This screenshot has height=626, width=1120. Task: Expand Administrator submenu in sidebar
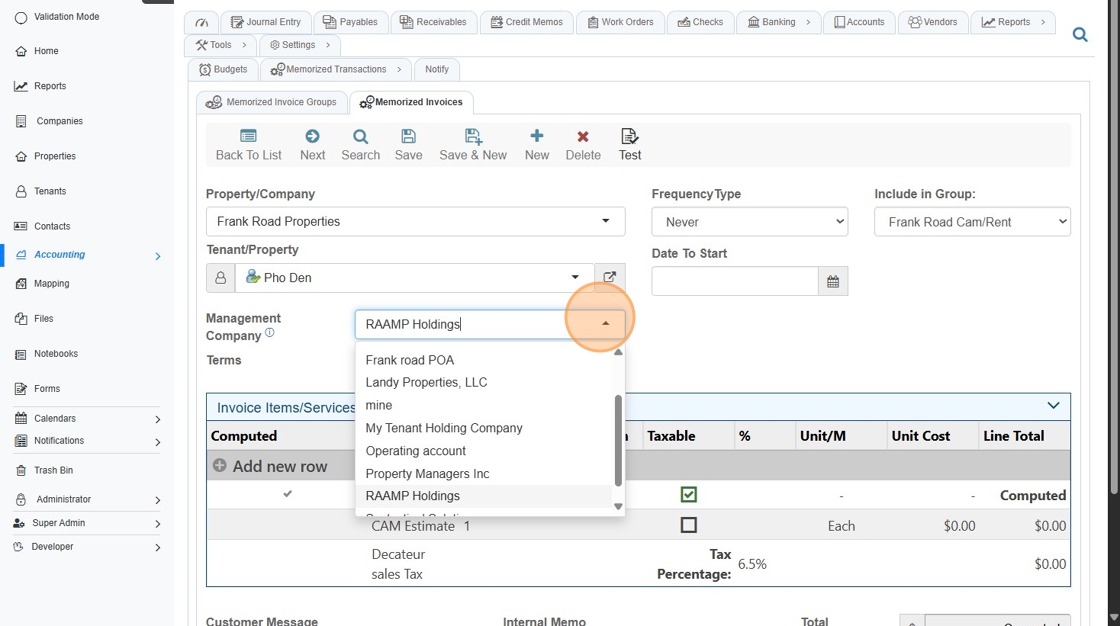click(158, 500)
